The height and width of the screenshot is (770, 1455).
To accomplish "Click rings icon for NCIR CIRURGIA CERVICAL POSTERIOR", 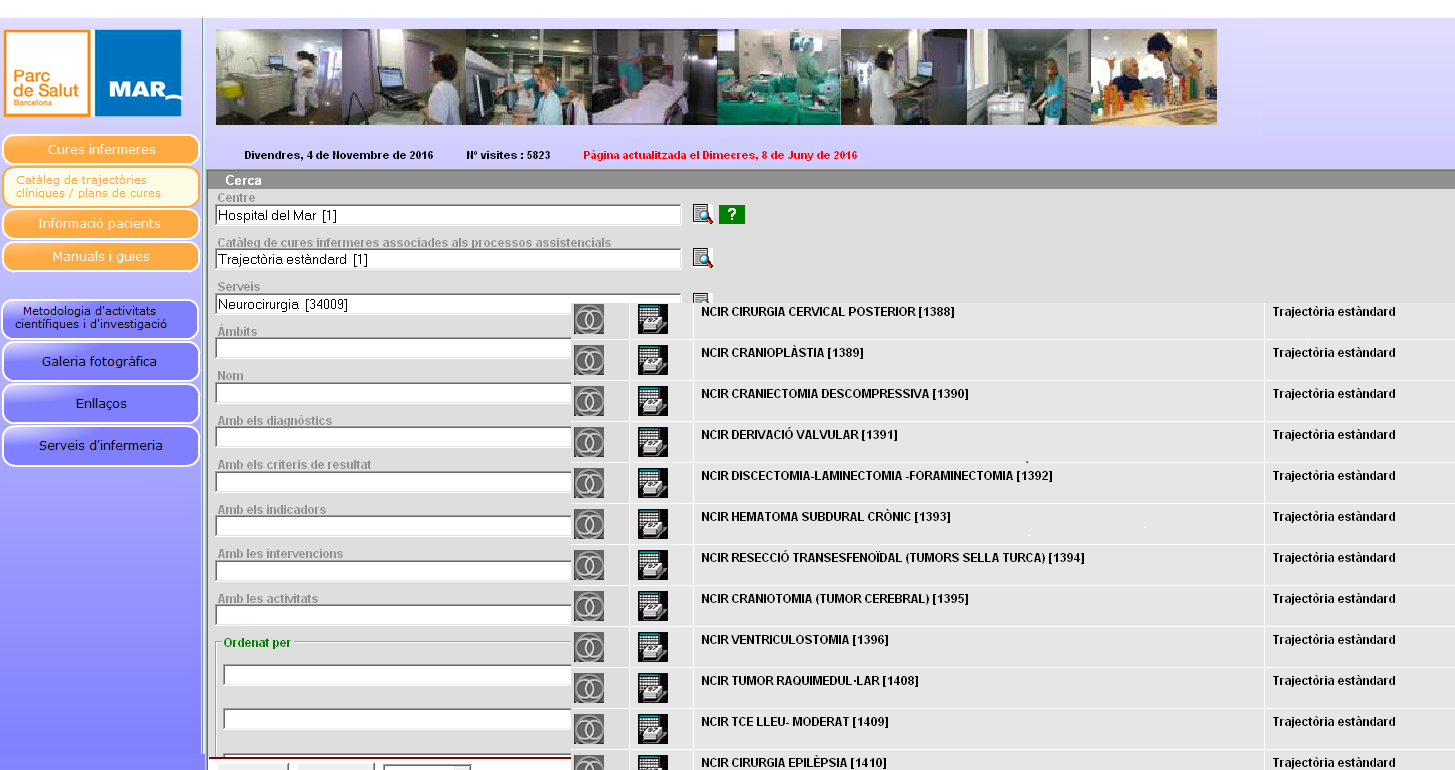I will pos(589,319).
